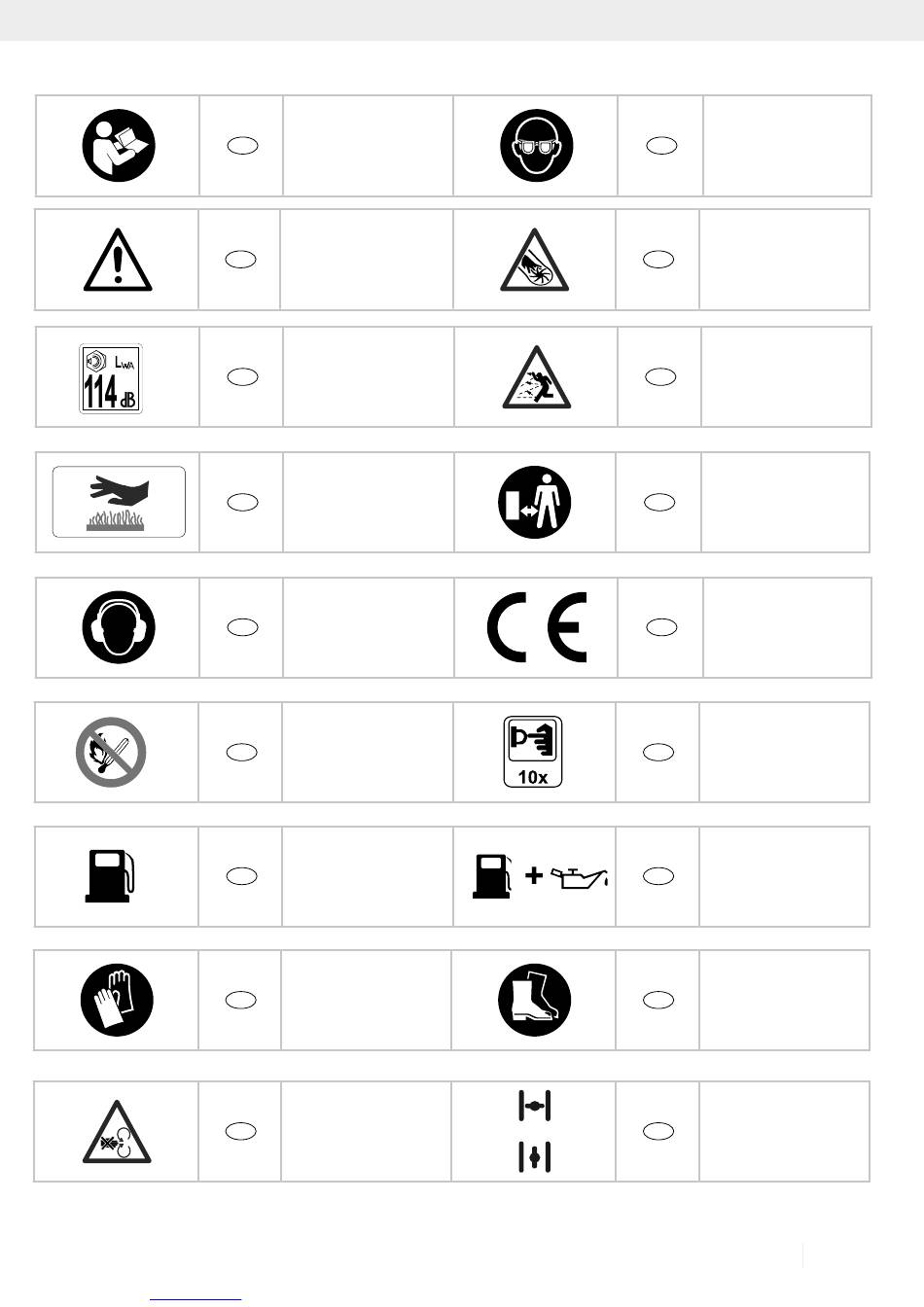
Task: Click the general warning triangle symbol
Action: point(118,260)
